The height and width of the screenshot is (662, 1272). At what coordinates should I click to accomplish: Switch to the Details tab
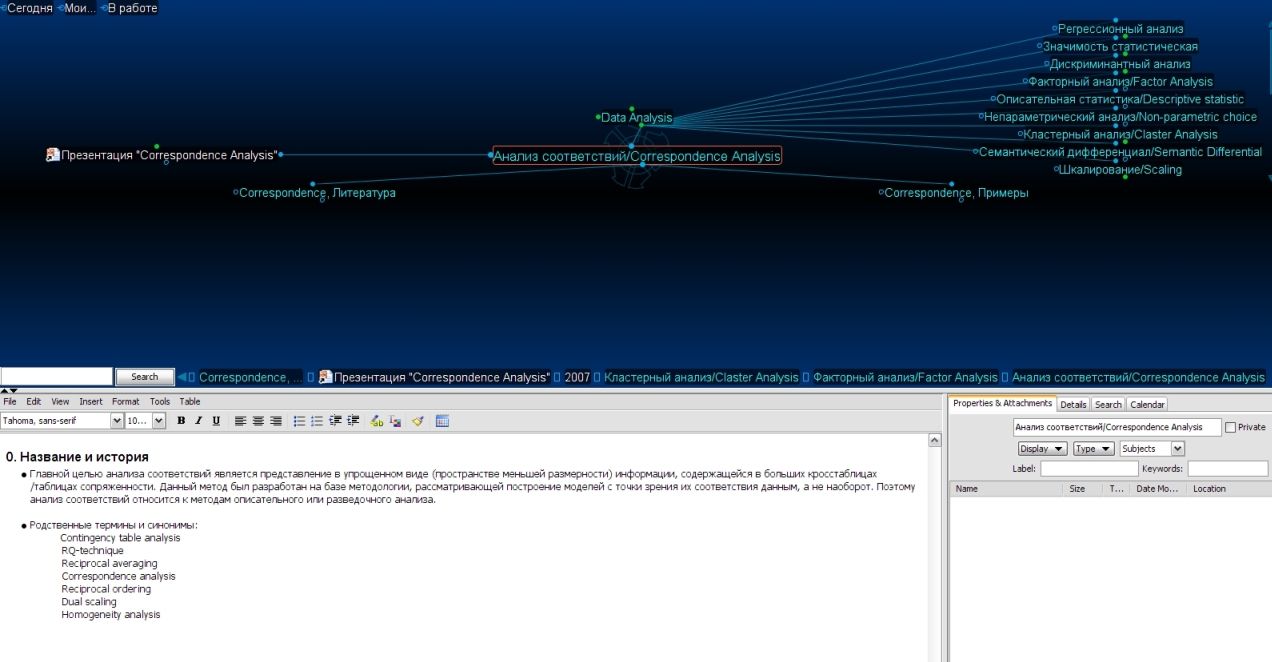click(x=1073, y=405)
